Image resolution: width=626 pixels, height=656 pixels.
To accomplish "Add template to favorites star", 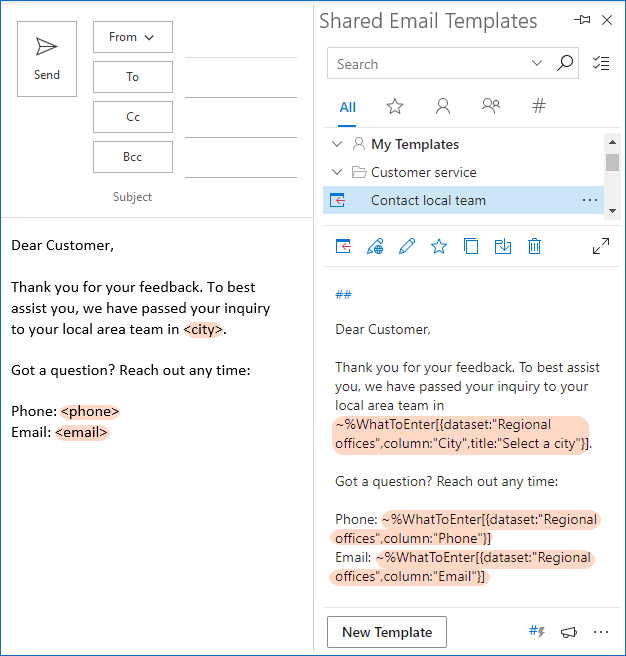I will [x=439, y=246].
